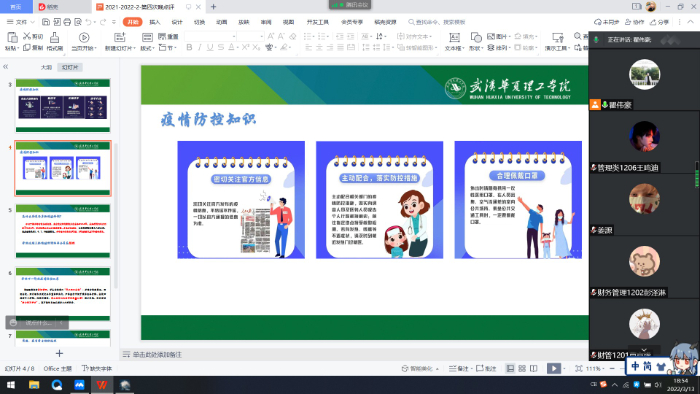The width and height of the screenshot is (700, 394).
Task: Select slide 5 thumbnail
Action: (63, 231)
